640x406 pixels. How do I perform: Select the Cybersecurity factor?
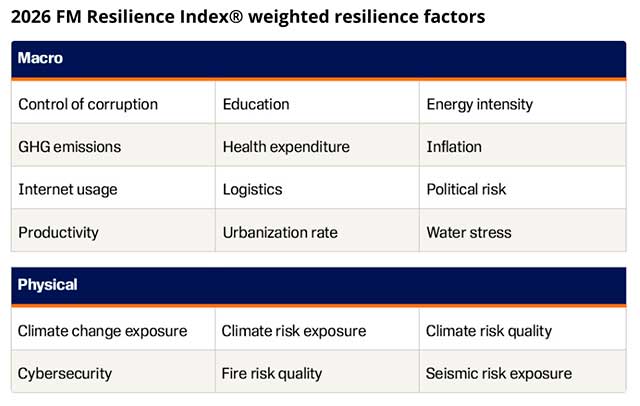(65, 373)
